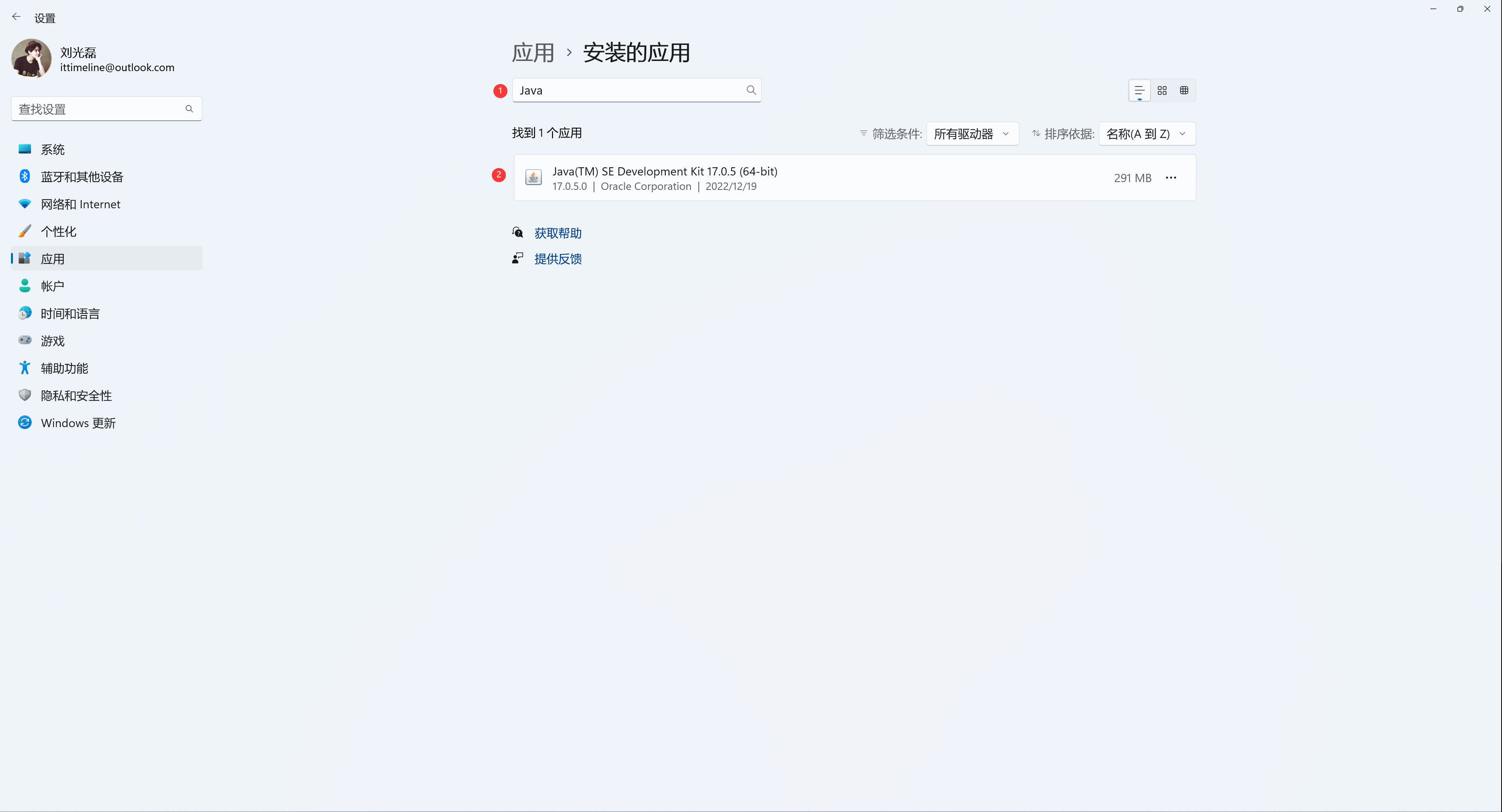Click the 获取帮助 help icon
This screenshot has width=1502, height=812.
coord(517,233)
